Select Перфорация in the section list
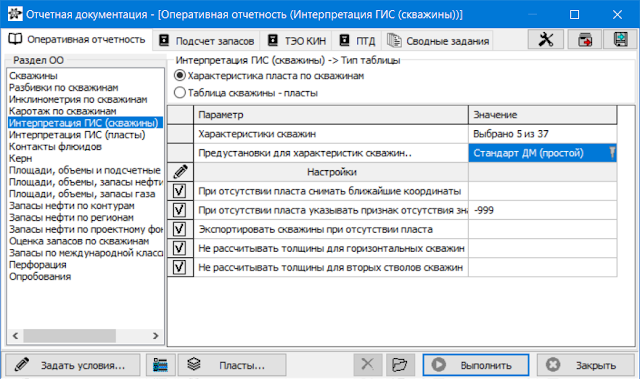The height and width of the screenshot is (379, 640). click(x=38, y=265)
